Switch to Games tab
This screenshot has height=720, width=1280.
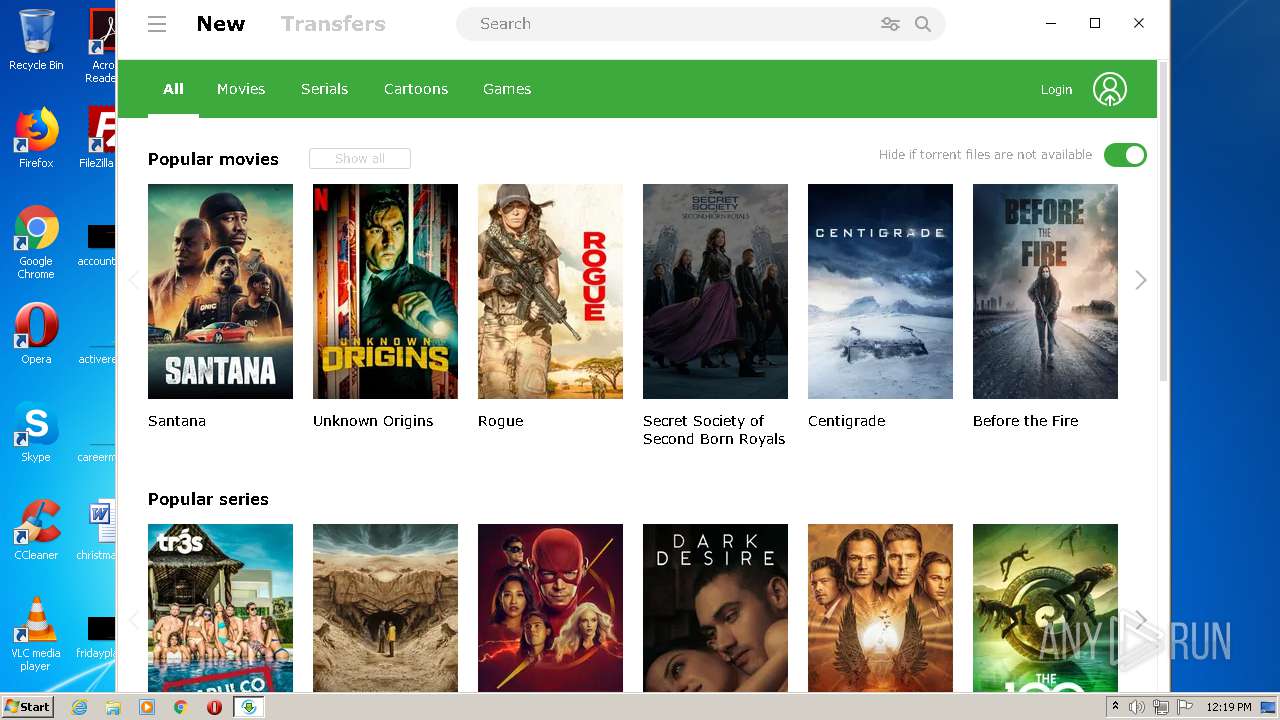tap(507, 89)
